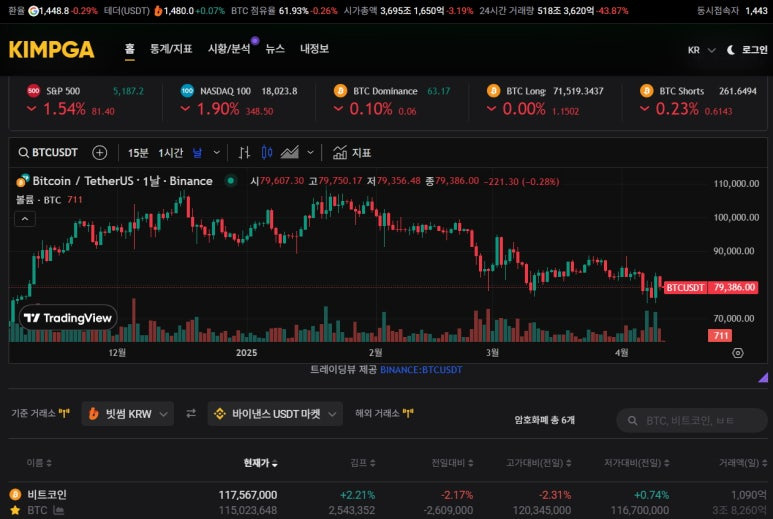Select the 홈 menu tab
This screenshot has height=519, width=773.
coord(129,49)
